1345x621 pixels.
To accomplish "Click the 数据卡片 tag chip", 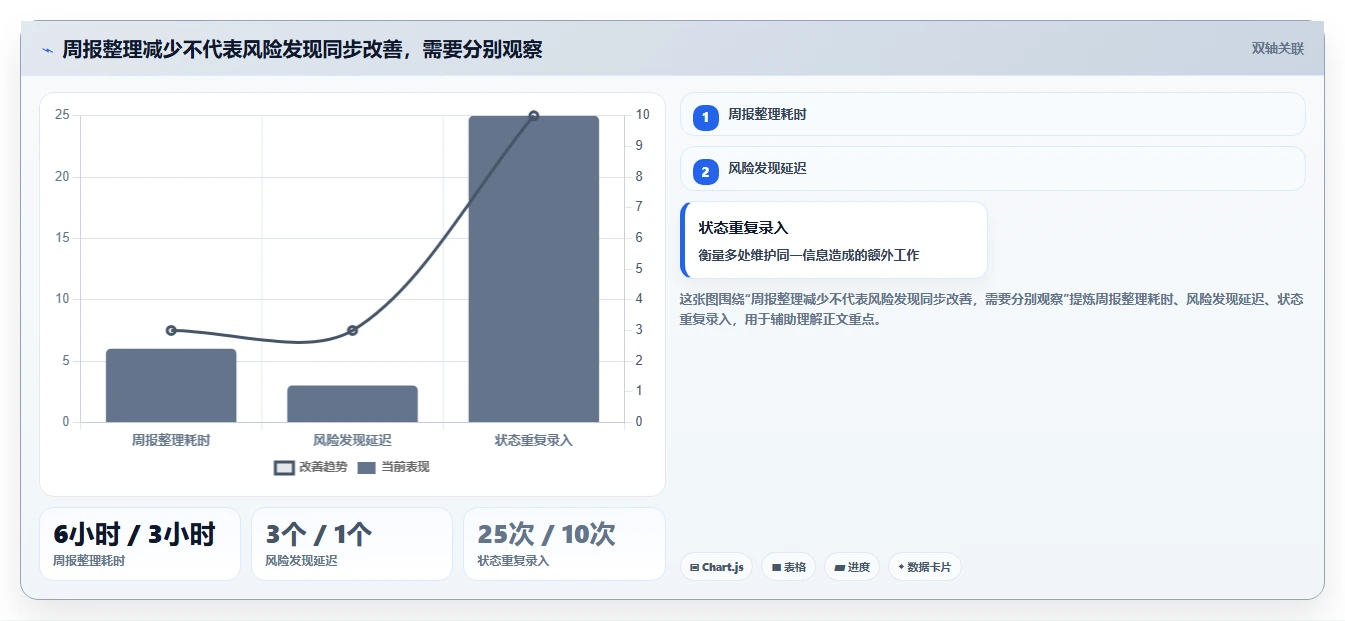I will 925,567.
